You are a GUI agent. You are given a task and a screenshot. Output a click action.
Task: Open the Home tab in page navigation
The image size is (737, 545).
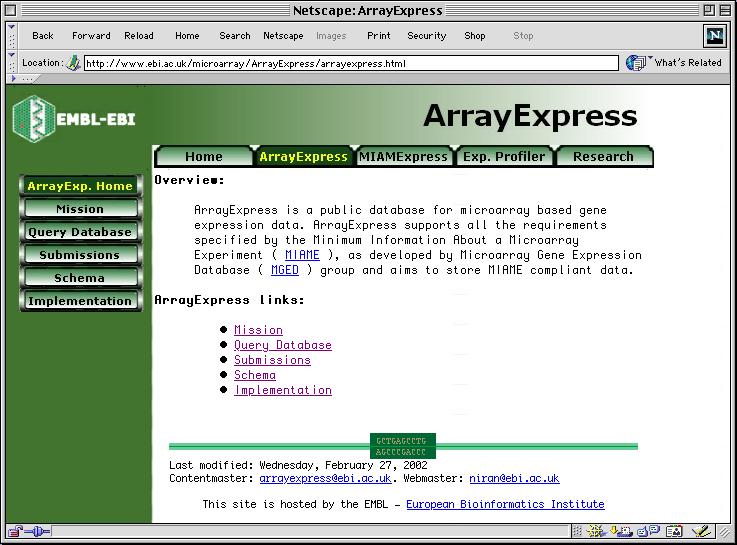[x=204, y=156]
